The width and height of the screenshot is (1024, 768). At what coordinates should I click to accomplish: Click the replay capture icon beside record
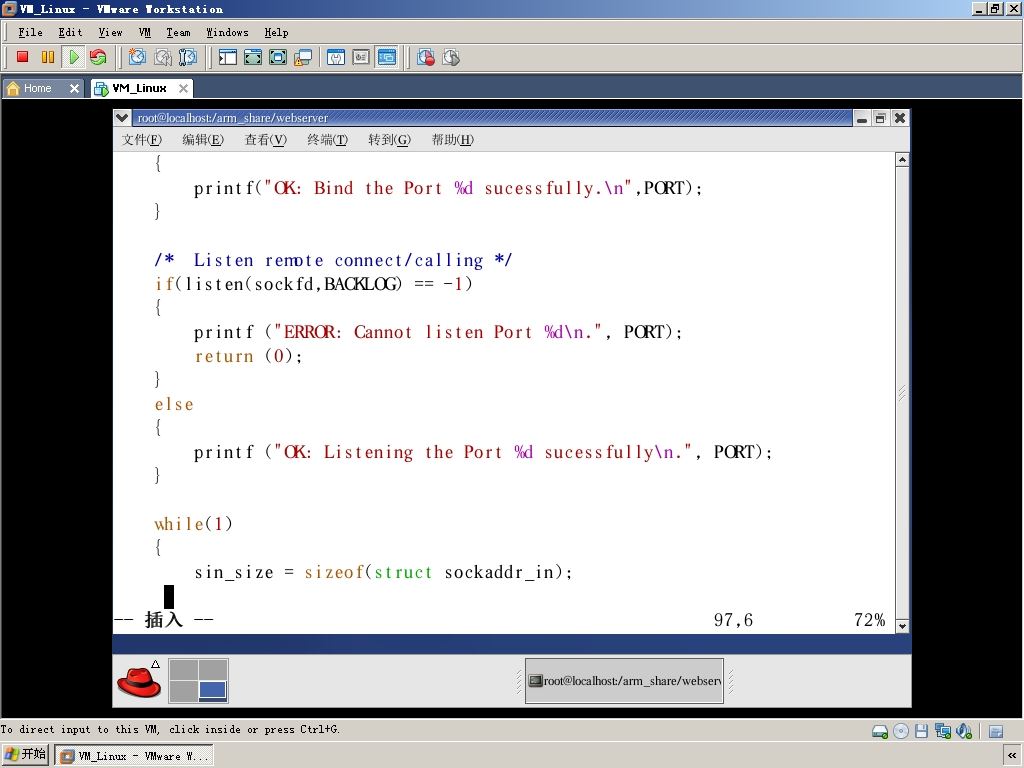pyautogui.click(x=451, y=57)
